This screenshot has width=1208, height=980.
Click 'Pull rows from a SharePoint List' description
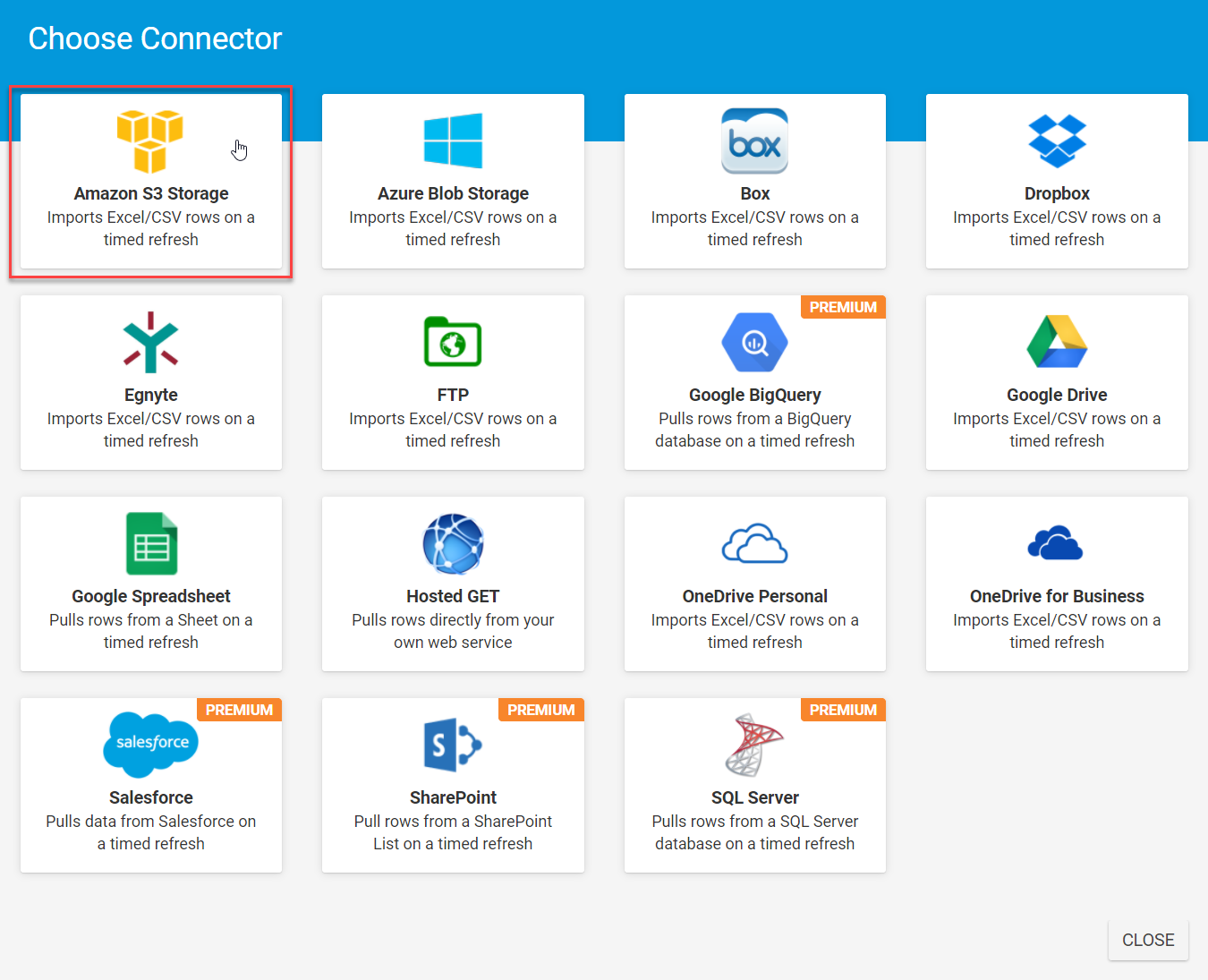pos(453,832)
